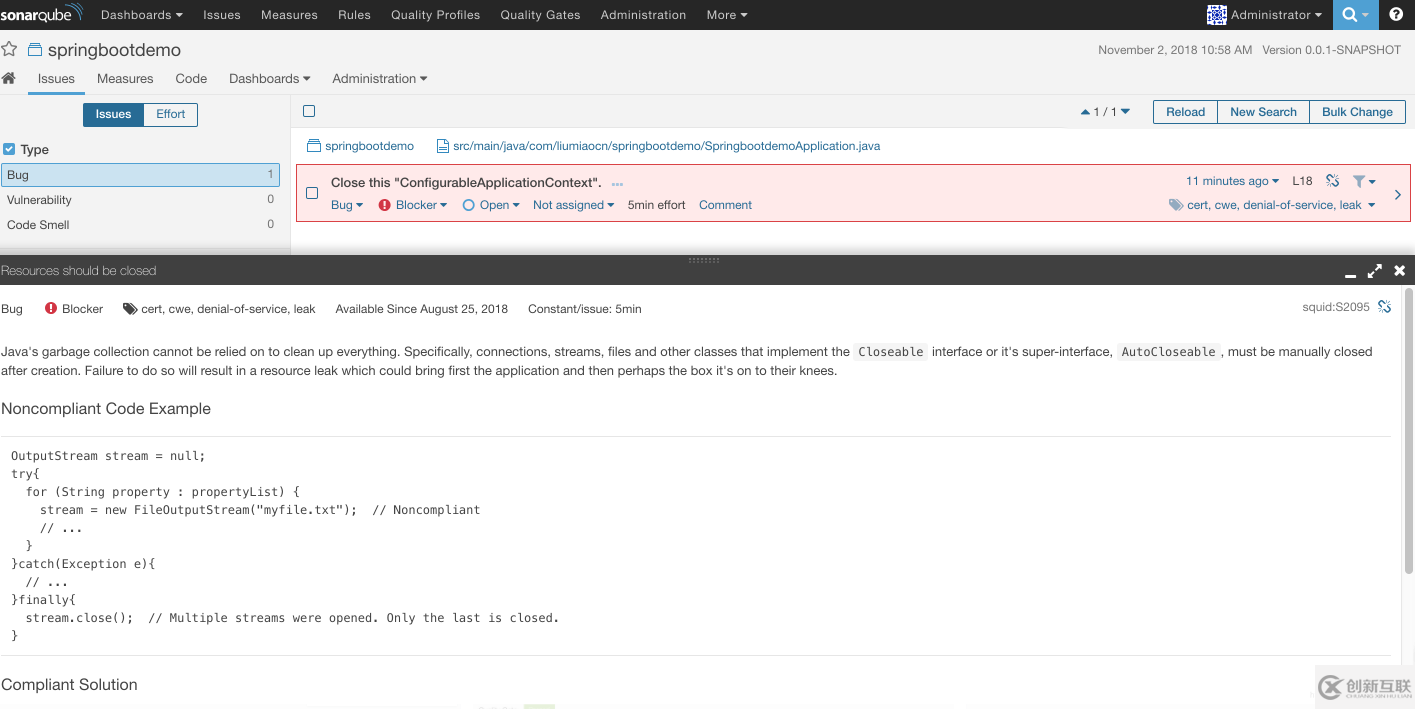Click the small project icon in breadcrumb

point(313,146)
